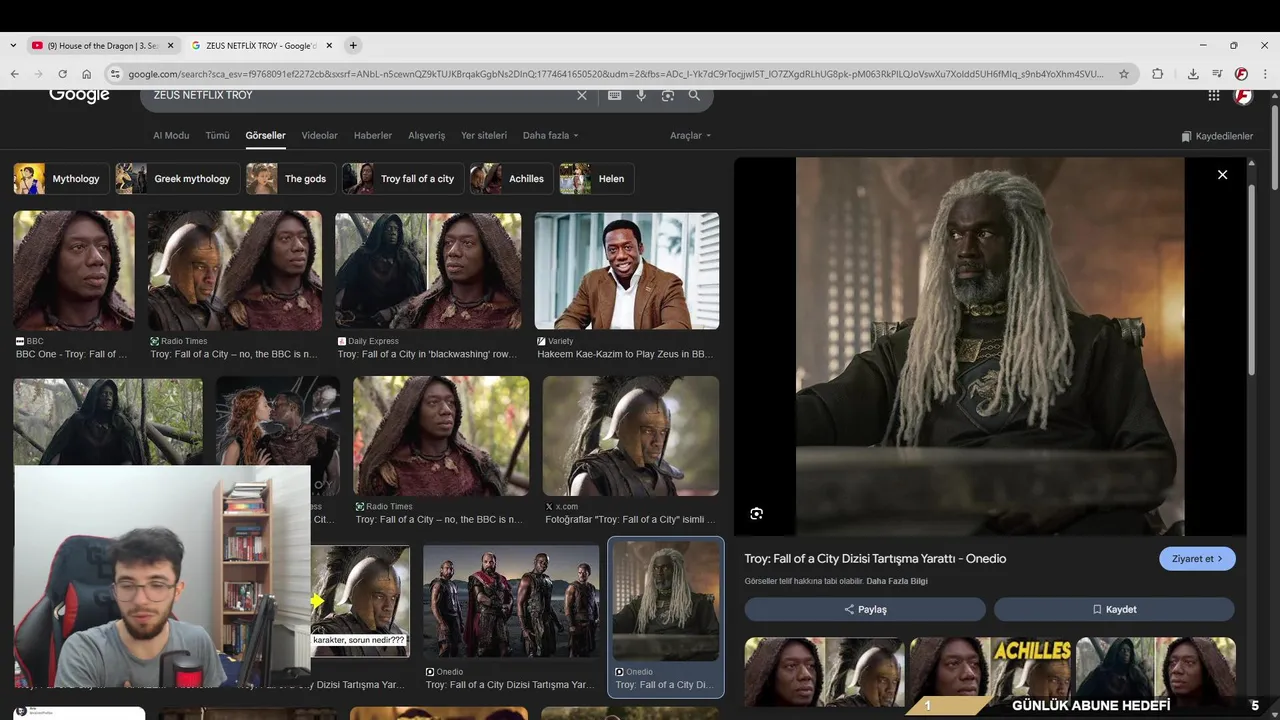The width and height of the screenshot is (1280, 720).
Task: Select the Tümü results tab
Action: pyautogui.click(x=217, y=135)
